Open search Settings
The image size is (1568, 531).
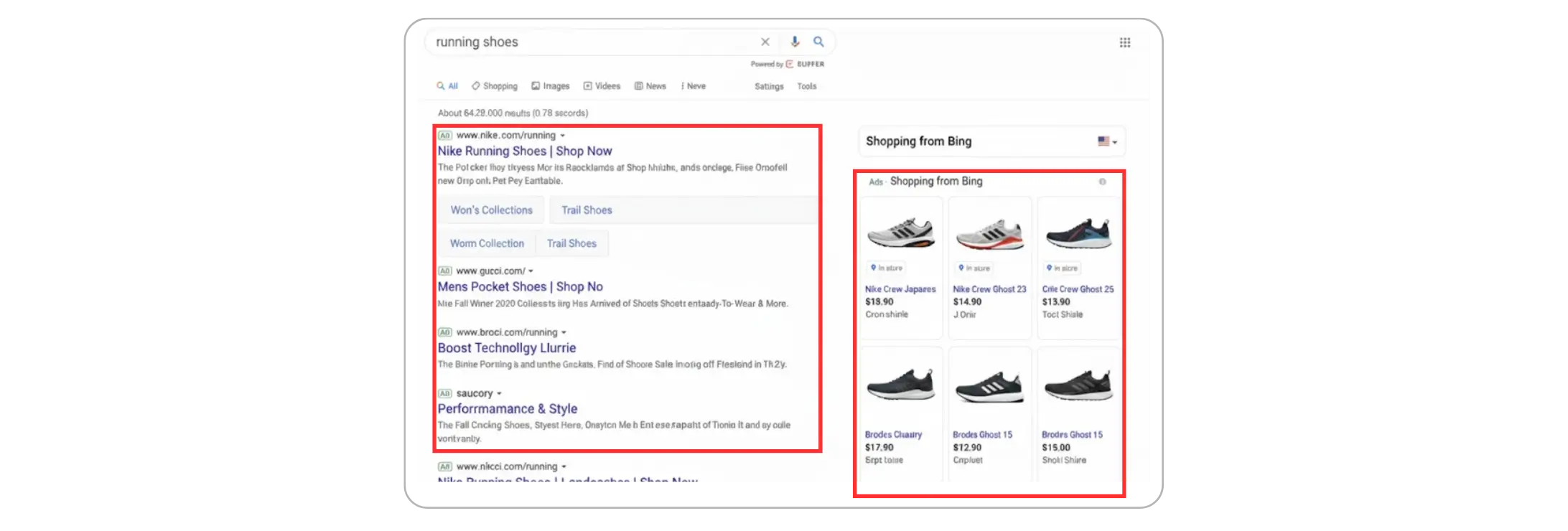click(x=769, y=86)
